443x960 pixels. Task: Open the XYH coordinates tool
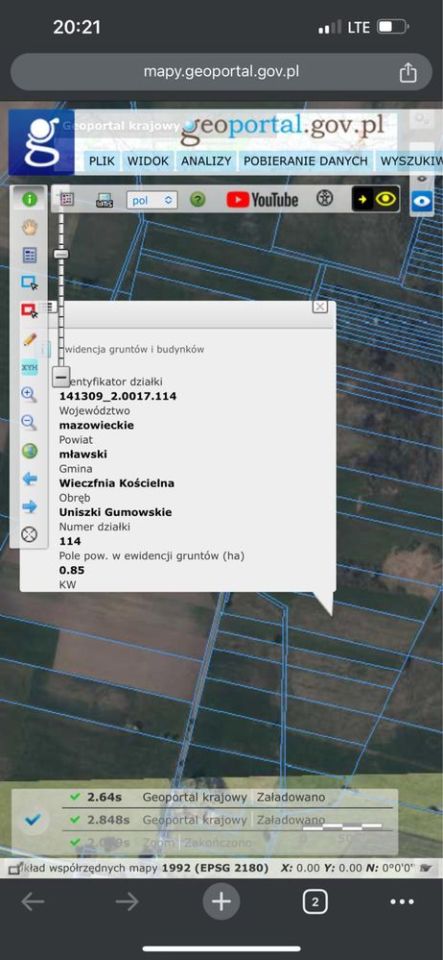tap(29, 367)
